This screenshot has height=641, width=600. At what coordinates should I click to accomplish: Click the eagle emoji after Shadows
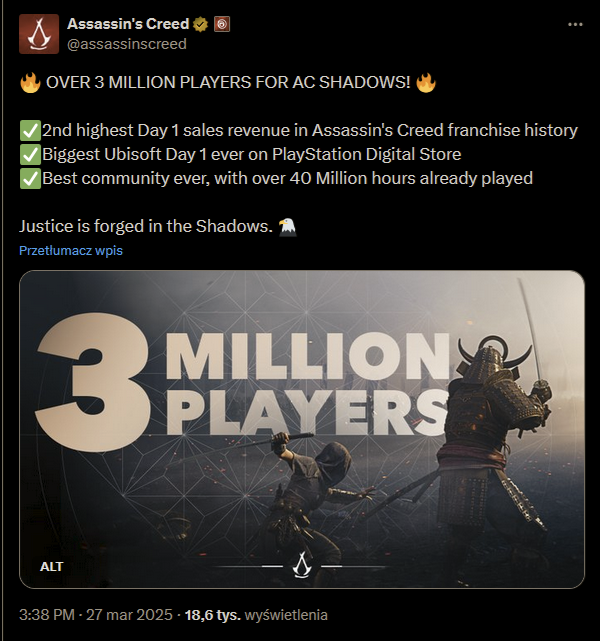pyautogui.click(x=287, y=227)
